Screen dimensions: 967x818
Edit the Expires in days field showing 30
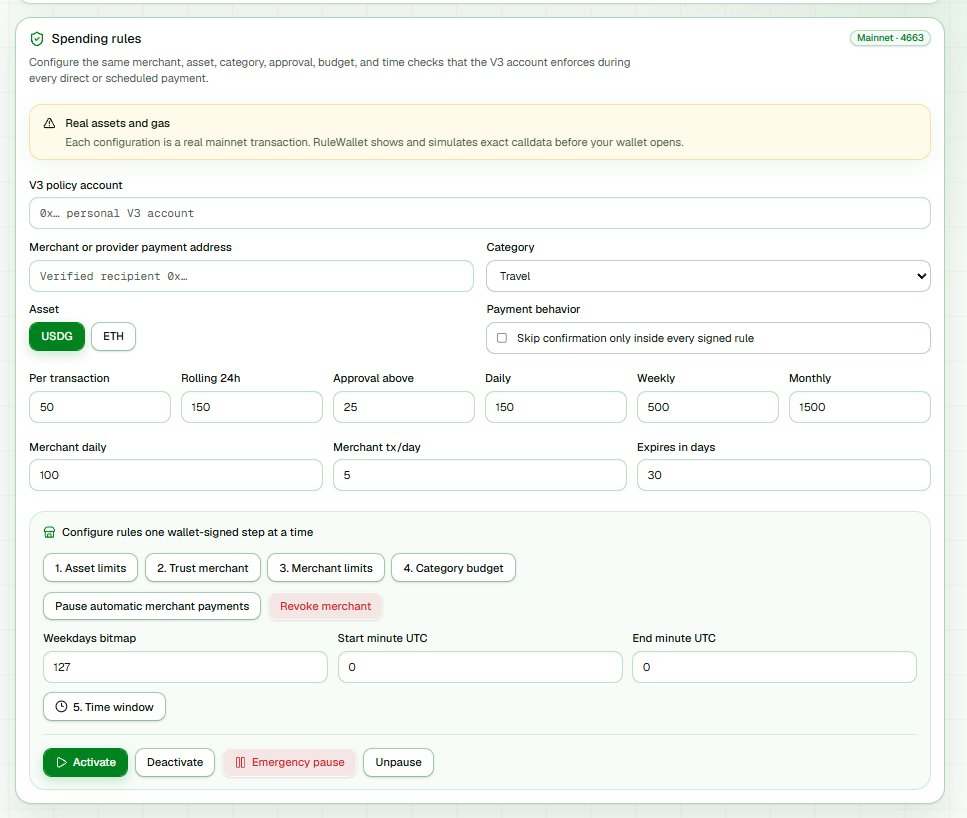pos(784,475)
